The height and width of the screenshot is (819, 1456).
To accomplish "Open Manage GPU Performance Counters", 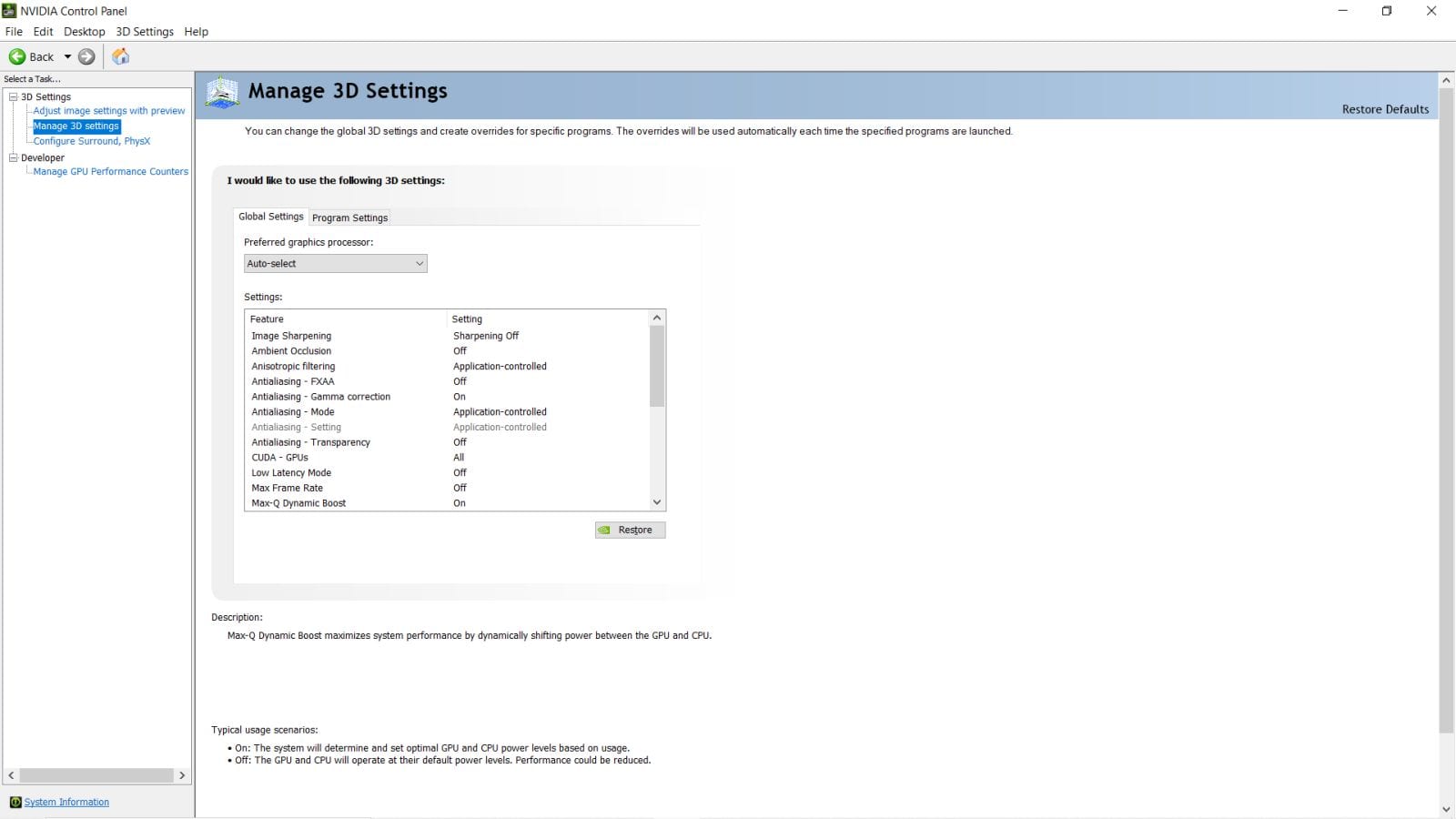I will point(111,171).
